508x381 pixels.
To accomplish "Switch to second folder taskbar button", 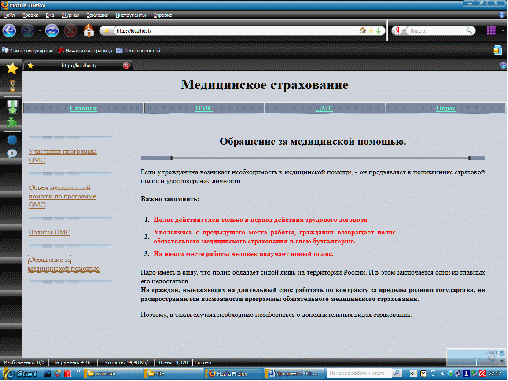I will 173,374.
